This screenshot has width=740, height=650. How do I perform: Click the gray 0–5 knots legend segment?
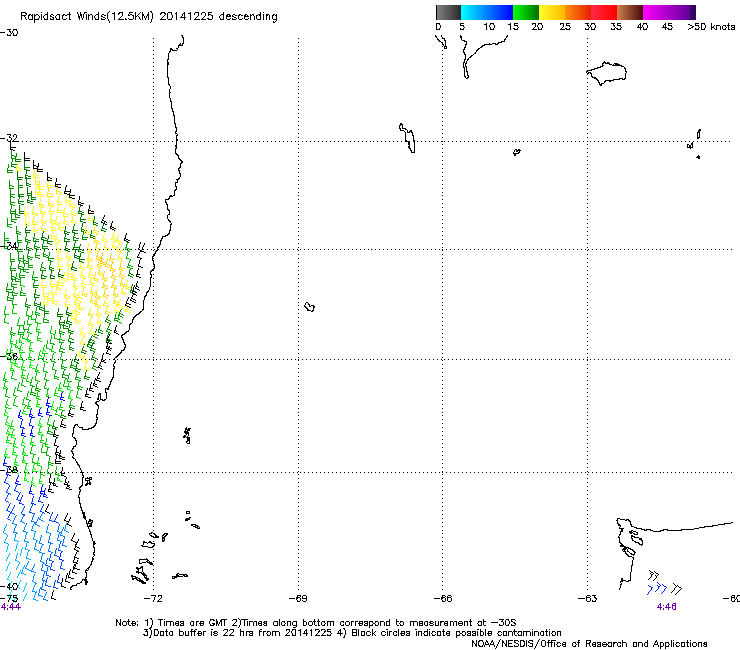pyautogui.click(x=448, y=12)
